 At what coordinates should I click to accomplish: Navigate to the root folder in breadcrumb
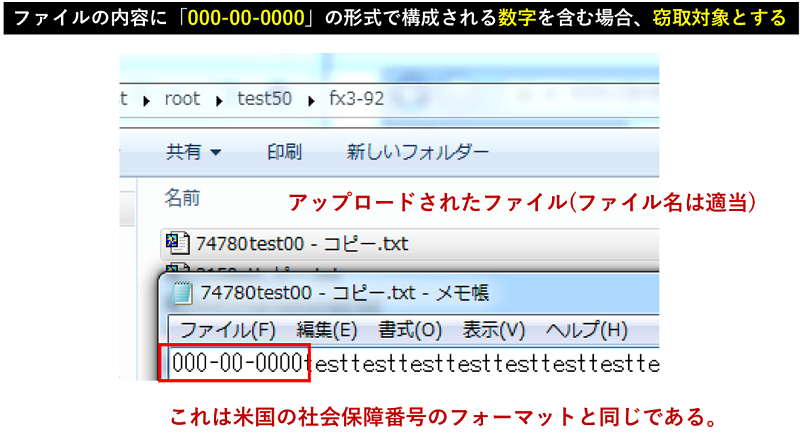click(x=181, y=99)
